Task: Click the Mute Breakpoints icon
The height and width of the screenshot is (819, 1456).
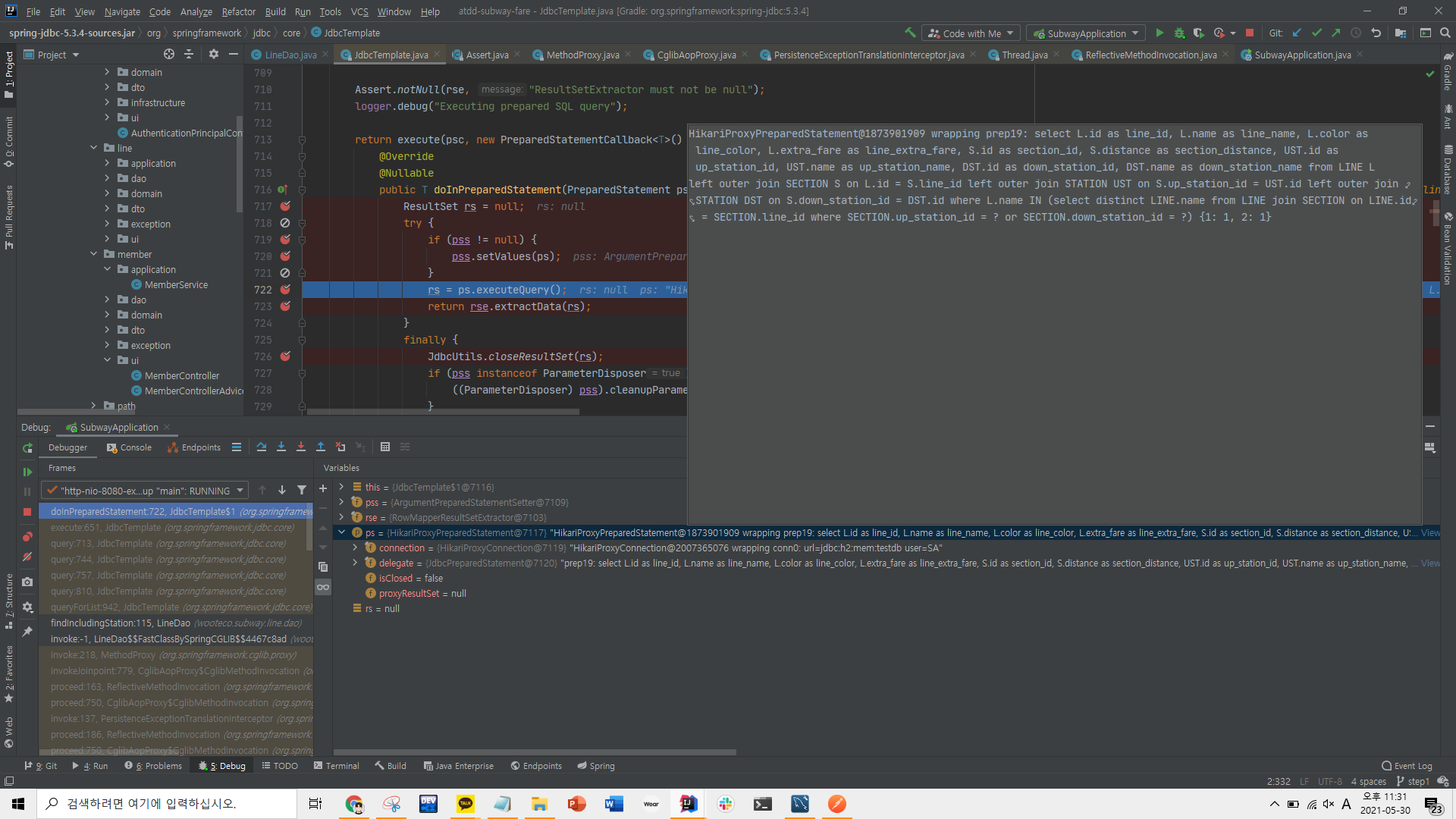Action: pos(27,557)
